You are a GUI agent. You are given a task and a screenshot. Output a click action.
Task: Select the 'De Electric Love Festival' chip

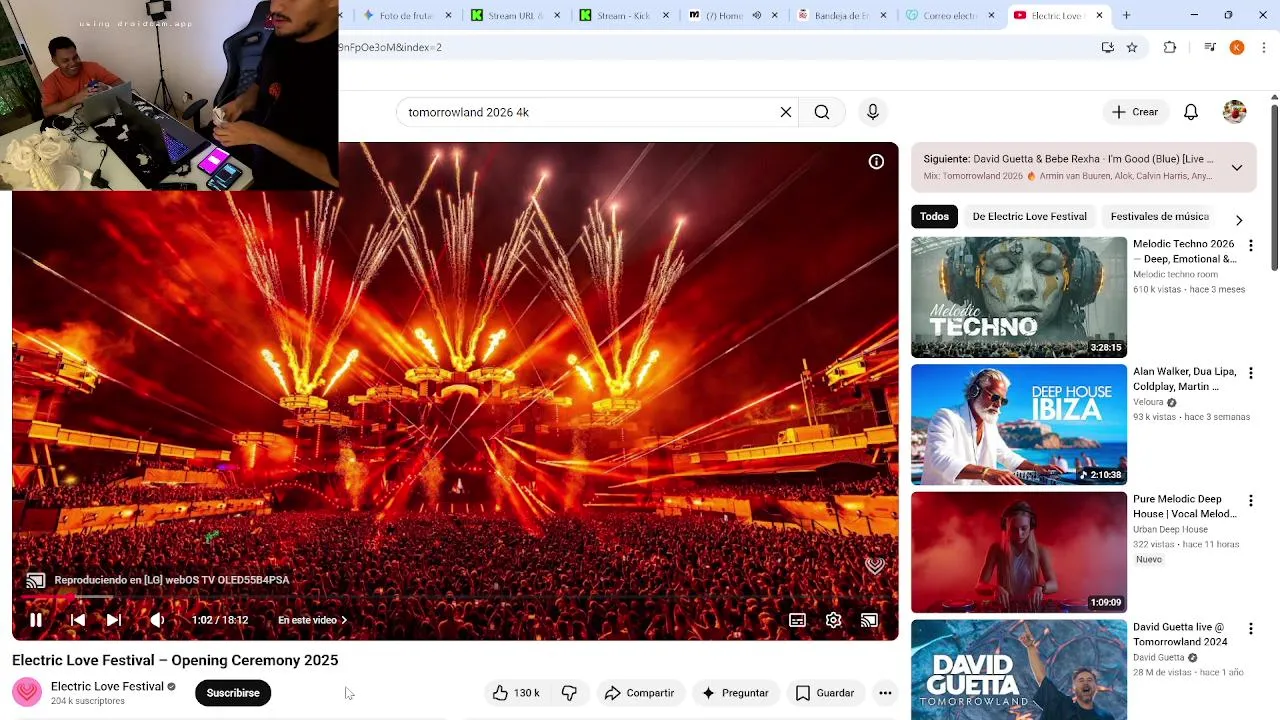1029,216
